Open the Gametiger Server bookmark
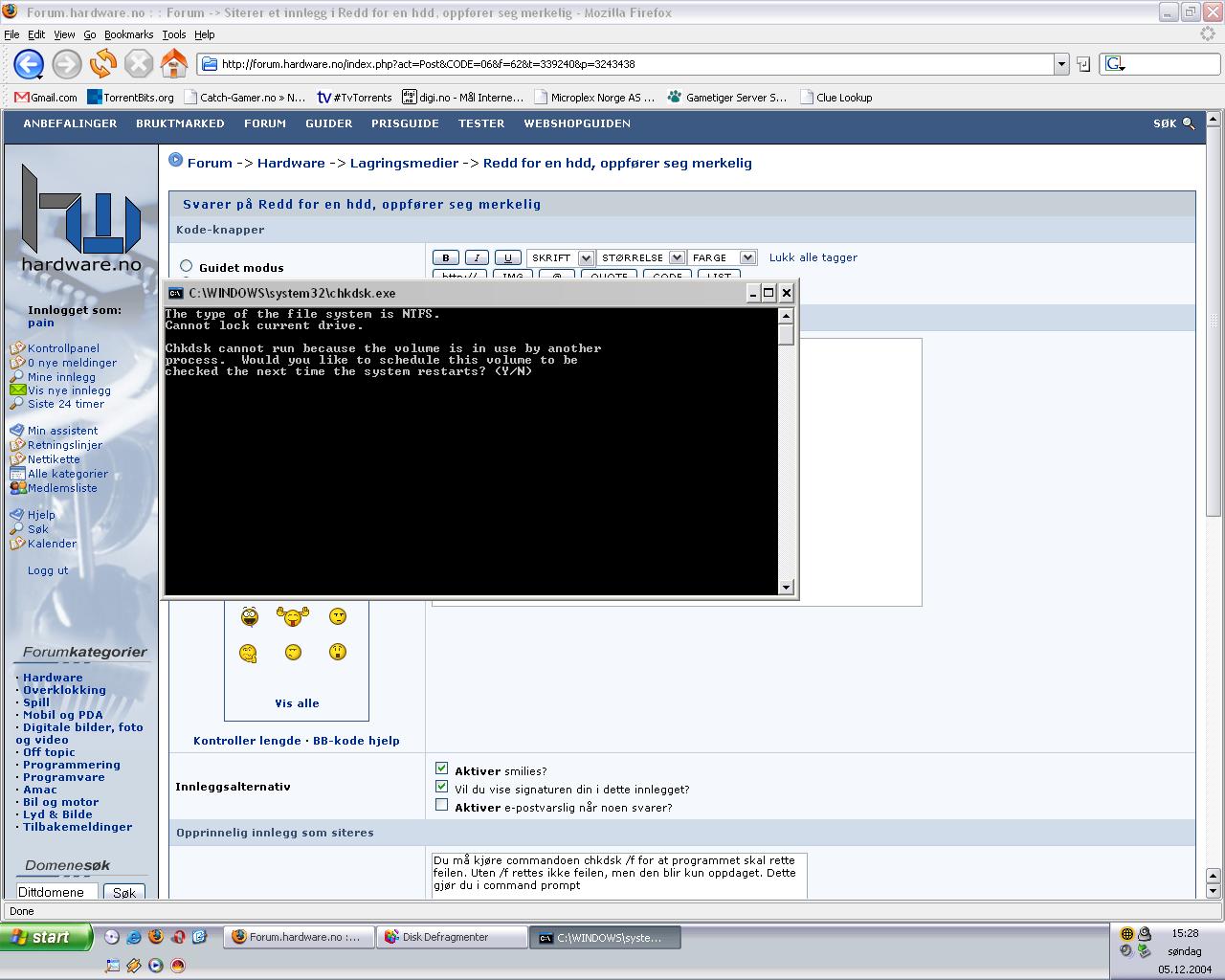The height and width of the screenshot is (980, 1225). [x=727, y=97]
